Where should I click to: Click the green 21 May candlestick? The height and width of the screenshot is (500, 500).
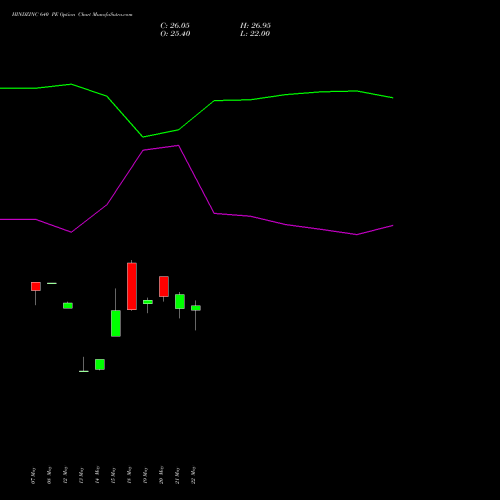[180, 301]
